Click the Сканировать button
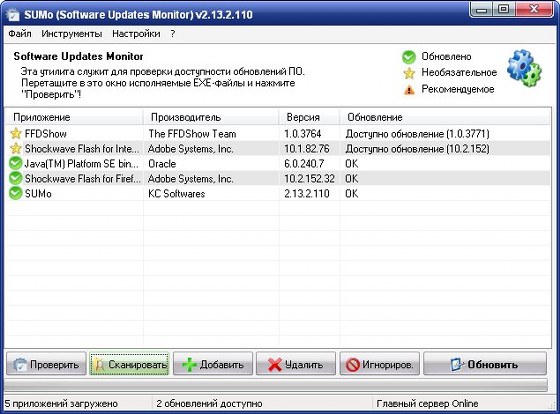Image resolution: width=560 pixels, height=414 pixels. pos(129,364)
